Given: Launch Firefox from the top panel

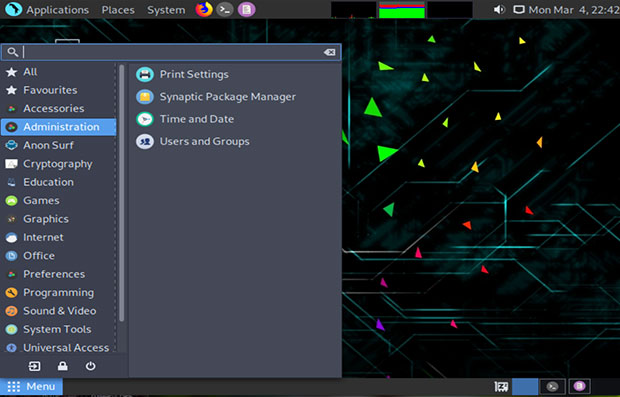Looking at the screenshot, I should [x=204, y=9].
